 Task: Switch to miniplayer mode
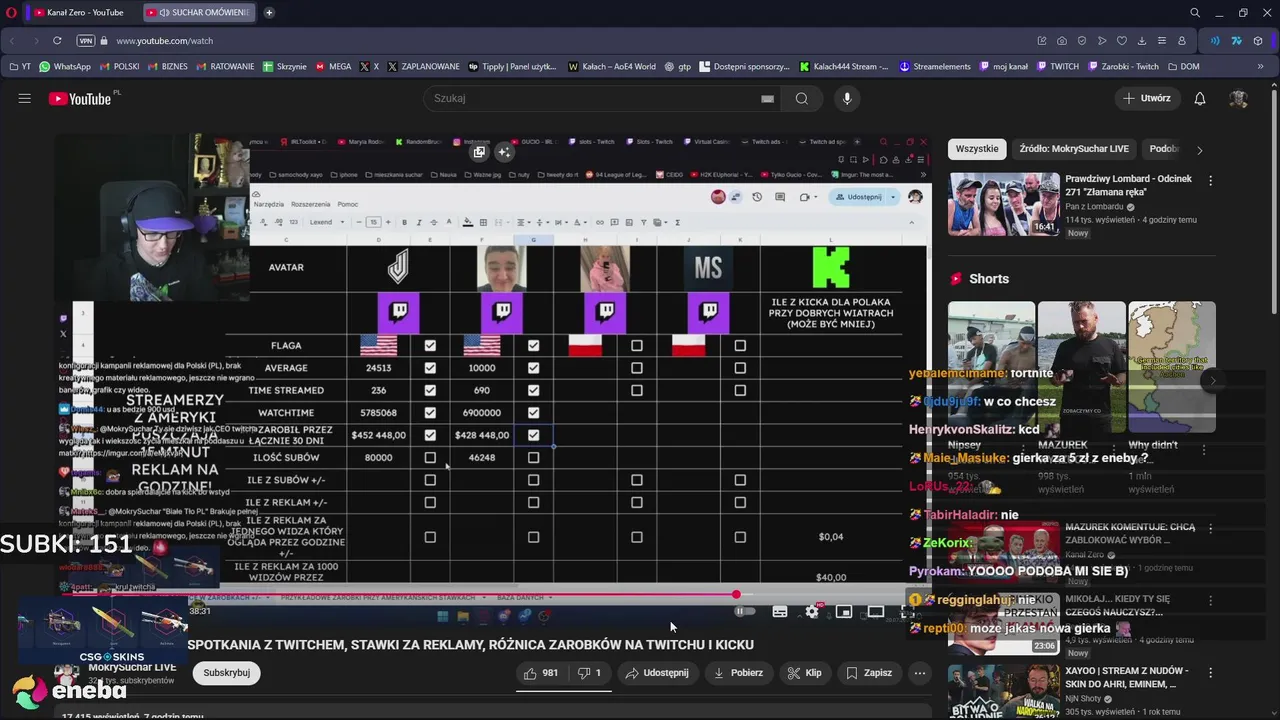click(x=844, y=612)
